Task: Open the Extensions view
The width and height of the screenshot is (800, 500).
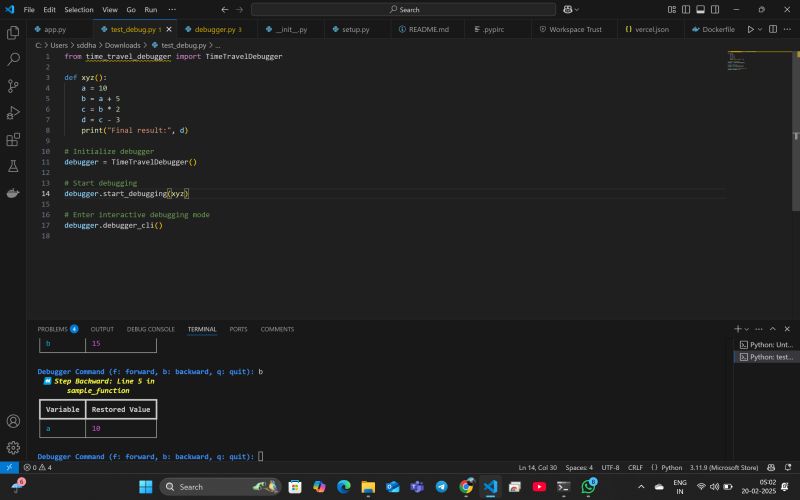Action: click(x=13, y=140)
